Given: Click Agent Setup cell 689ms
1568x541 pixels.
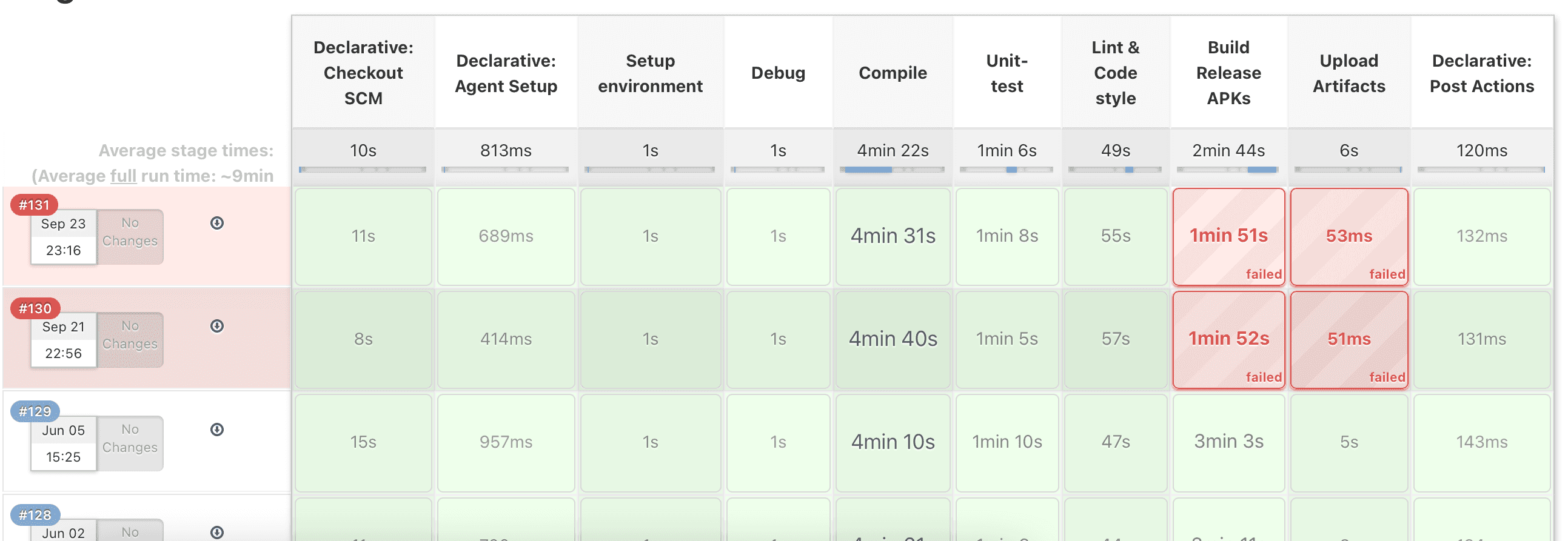Looking at the screenshot, I should 506,237.
